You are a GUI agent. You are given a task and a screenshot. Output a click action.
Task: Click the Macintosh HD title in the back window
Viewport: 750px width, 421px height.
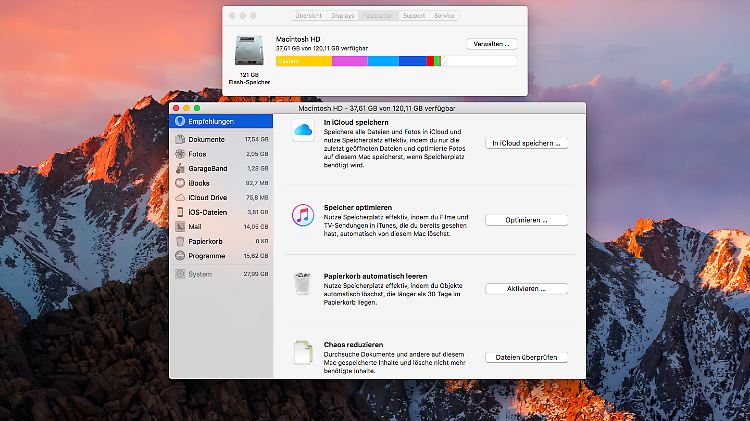298,39
